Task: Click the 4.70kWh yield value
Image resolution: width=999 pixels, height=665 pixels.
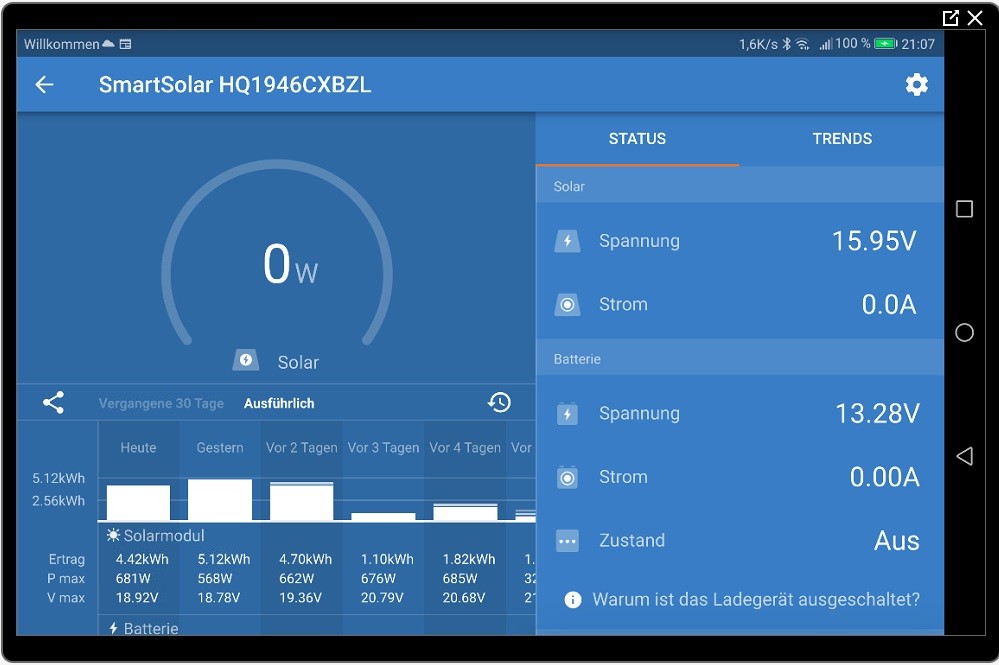Action: pos(305,559)
